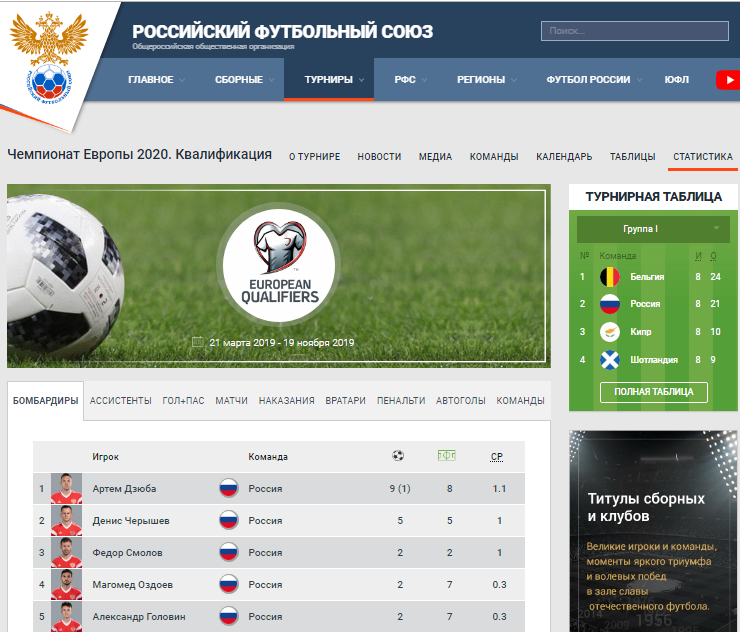Click the Russian Football Union eagle logo
The image size is (740, 632).
[49, 59]
